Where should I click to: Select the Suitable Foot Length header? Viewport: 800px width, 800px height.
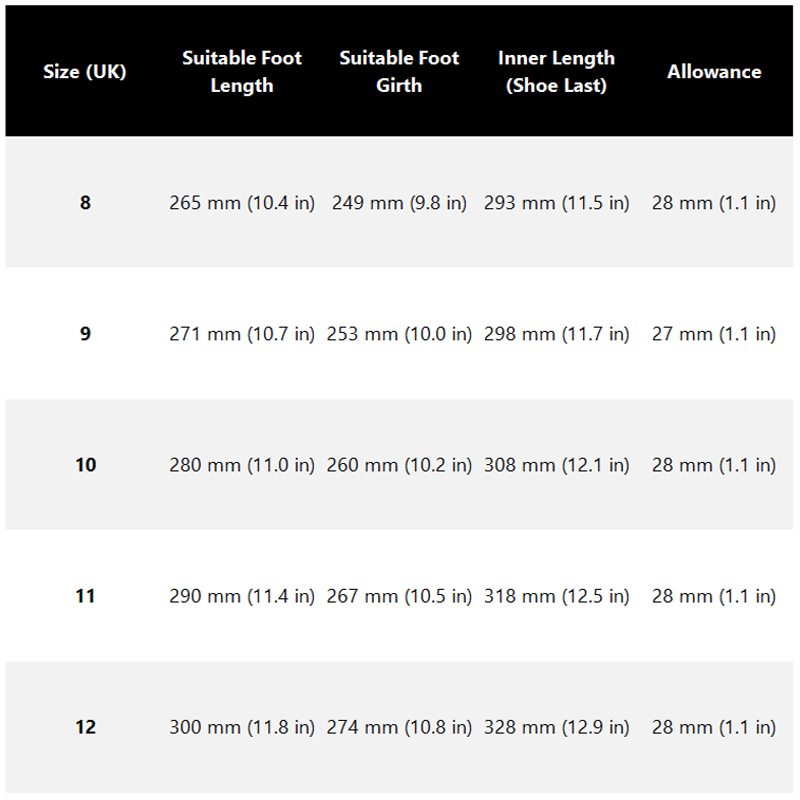pyautogui.click(x=242, y=71)
